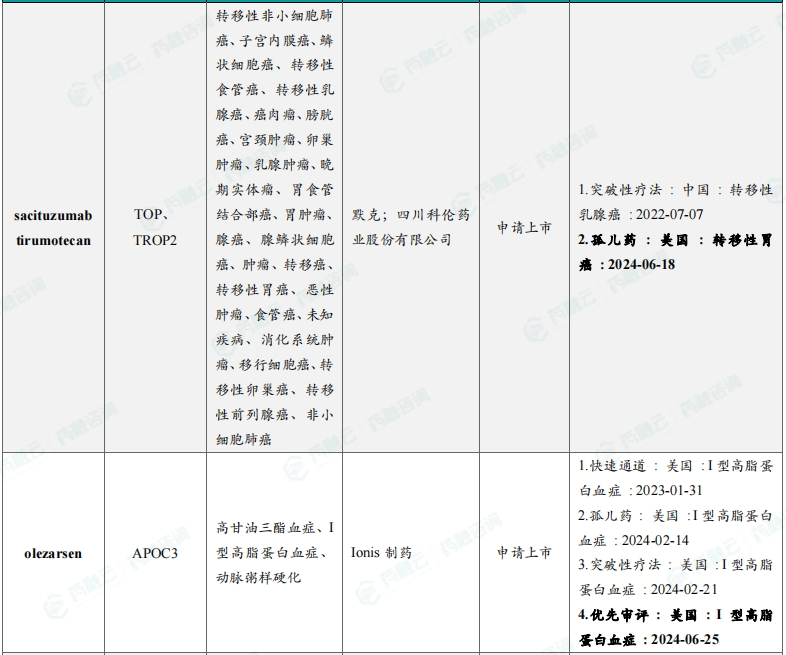Click the date '2024-02-21'

(684, 589)
